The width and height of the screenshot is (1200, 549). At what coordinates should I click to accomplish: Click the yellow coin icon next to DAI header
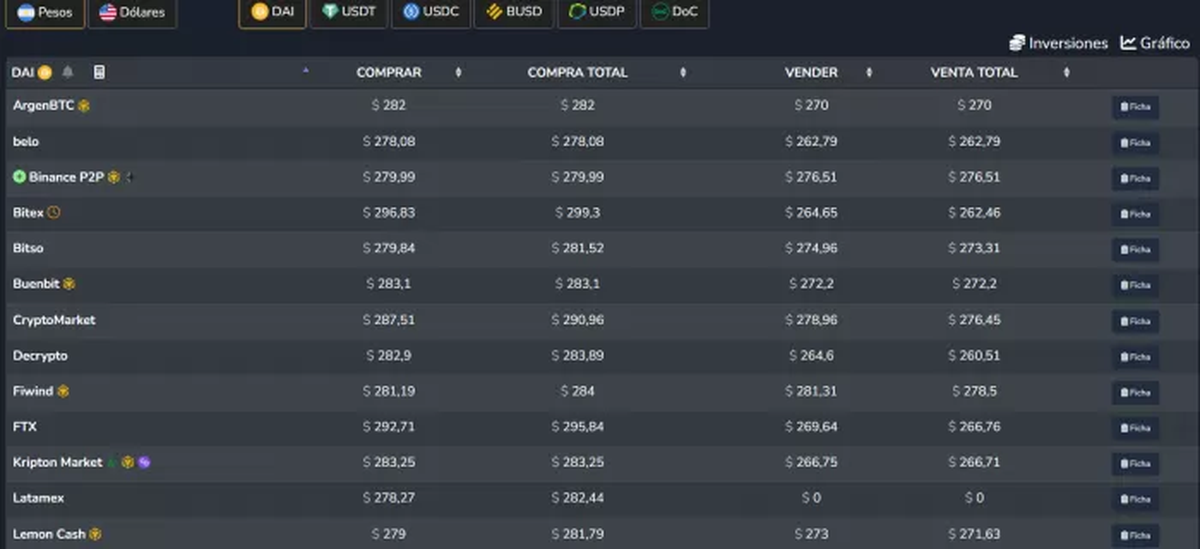click(45, 72)
